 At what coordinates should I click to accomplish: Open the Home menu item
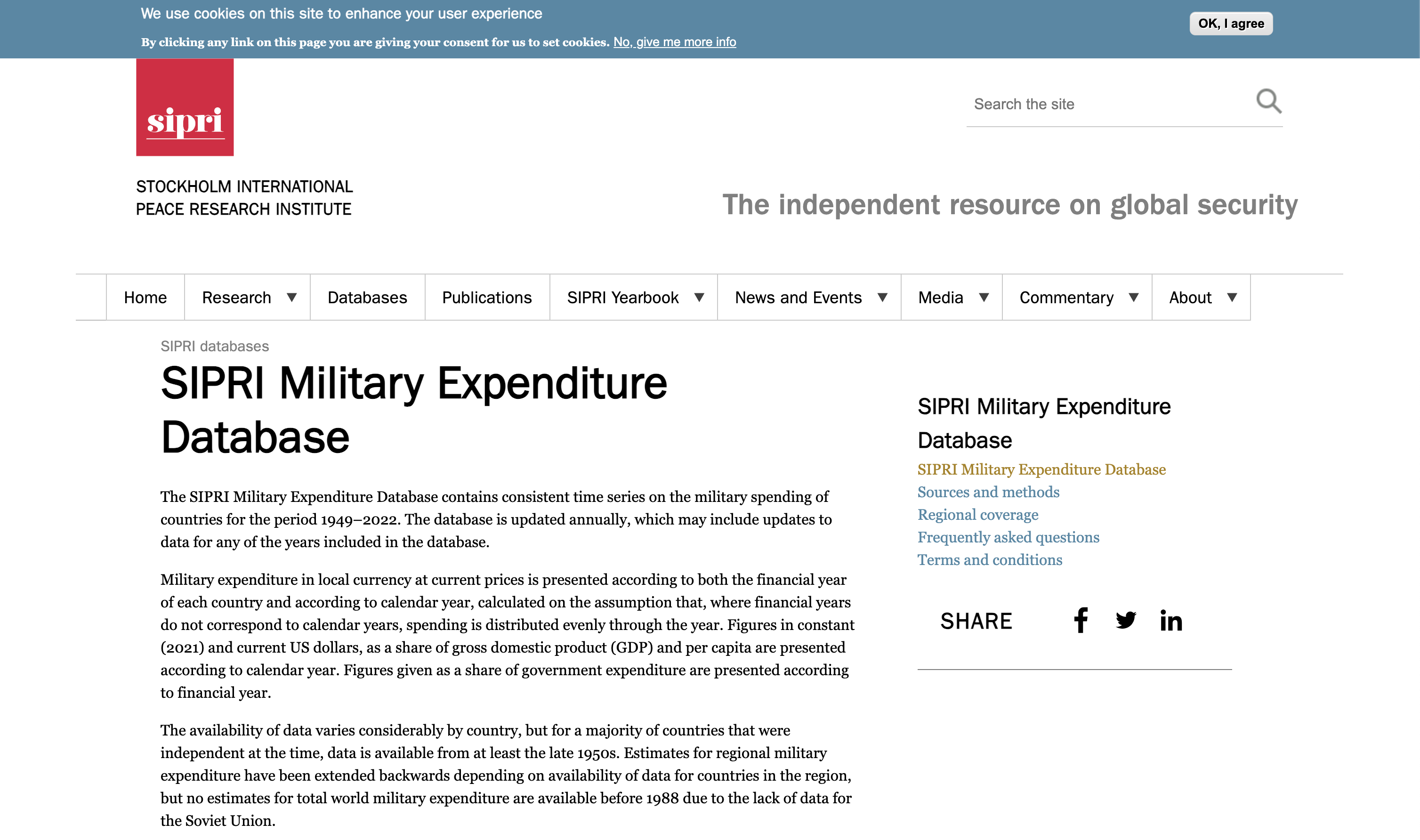(145, 297)
